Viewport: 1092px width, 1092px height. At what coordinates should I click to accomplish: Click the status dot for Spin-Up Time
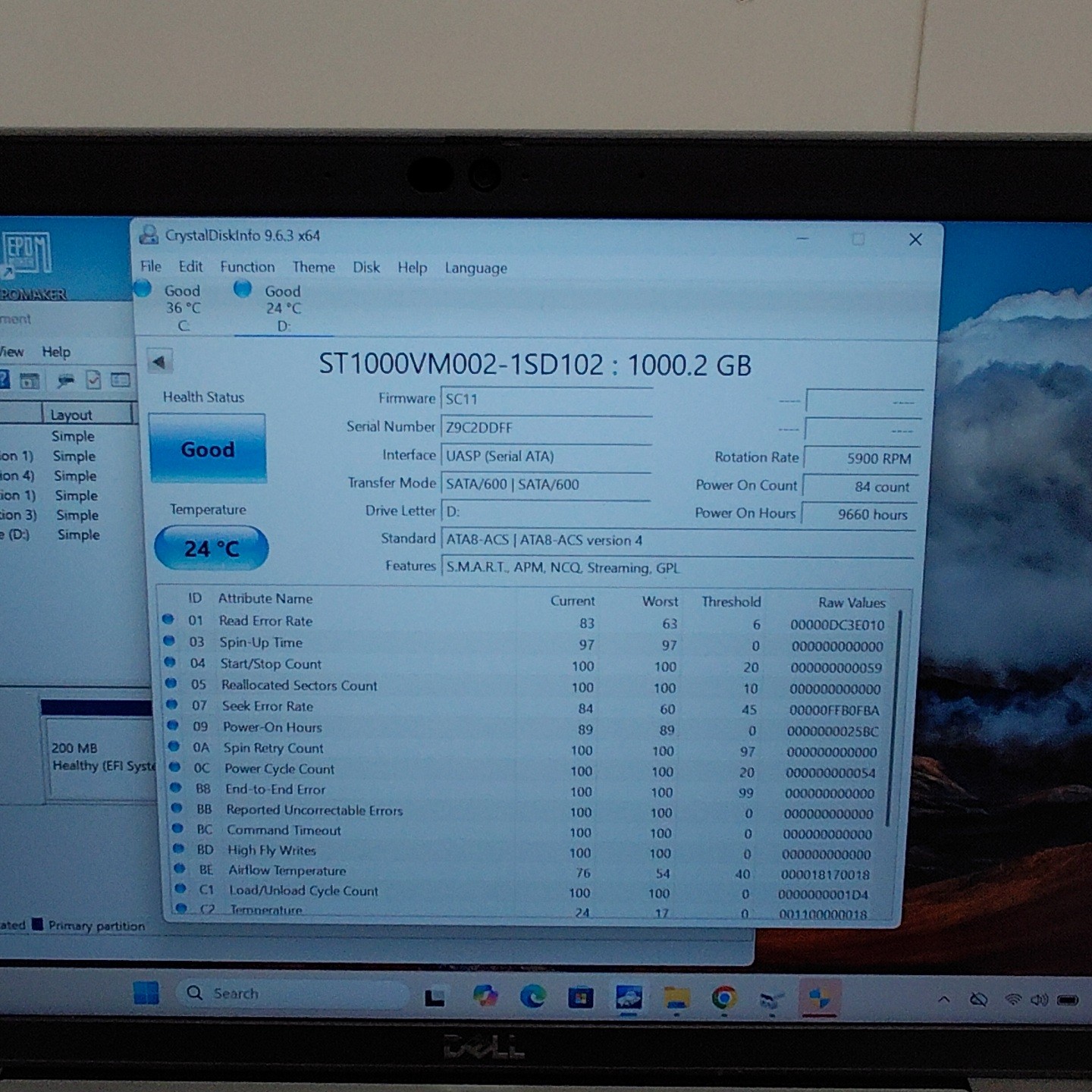point(168,641)
